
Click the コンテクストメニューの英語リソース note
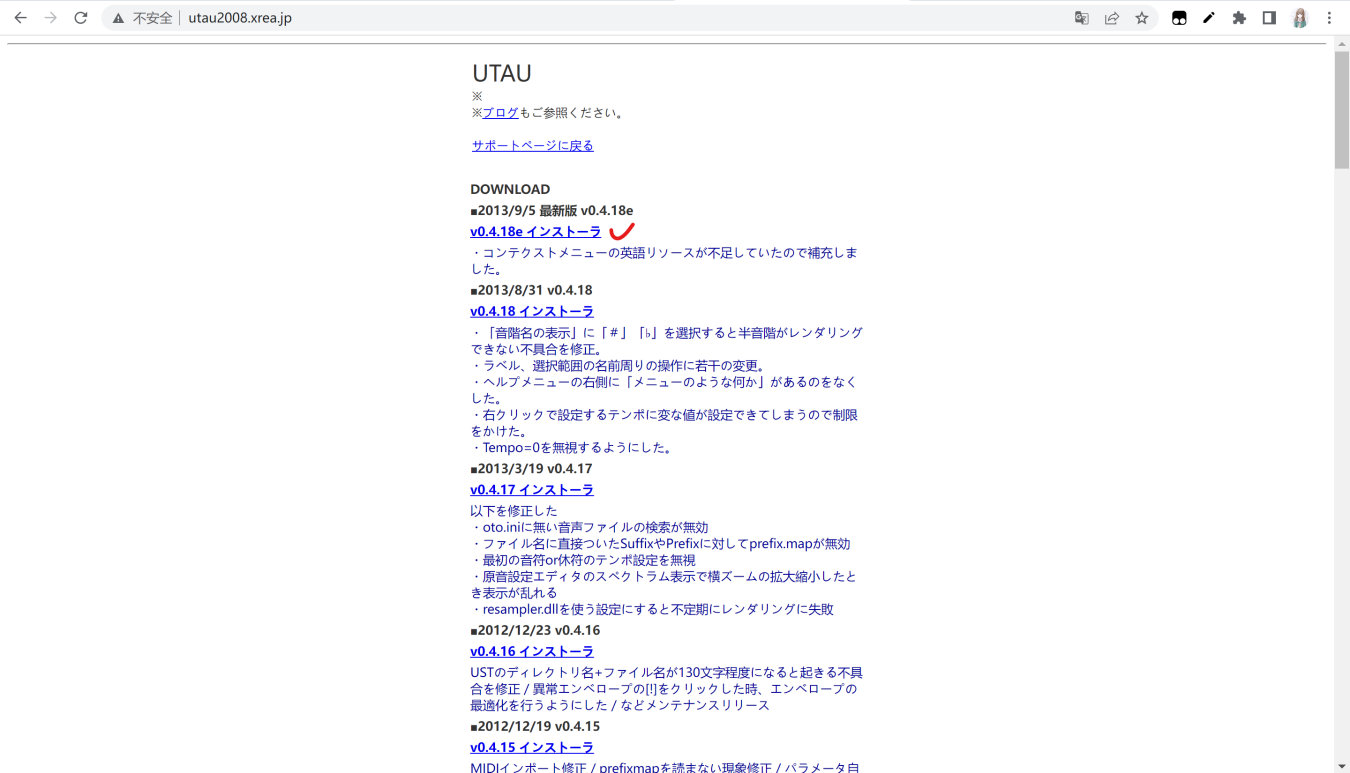(664, 261)
